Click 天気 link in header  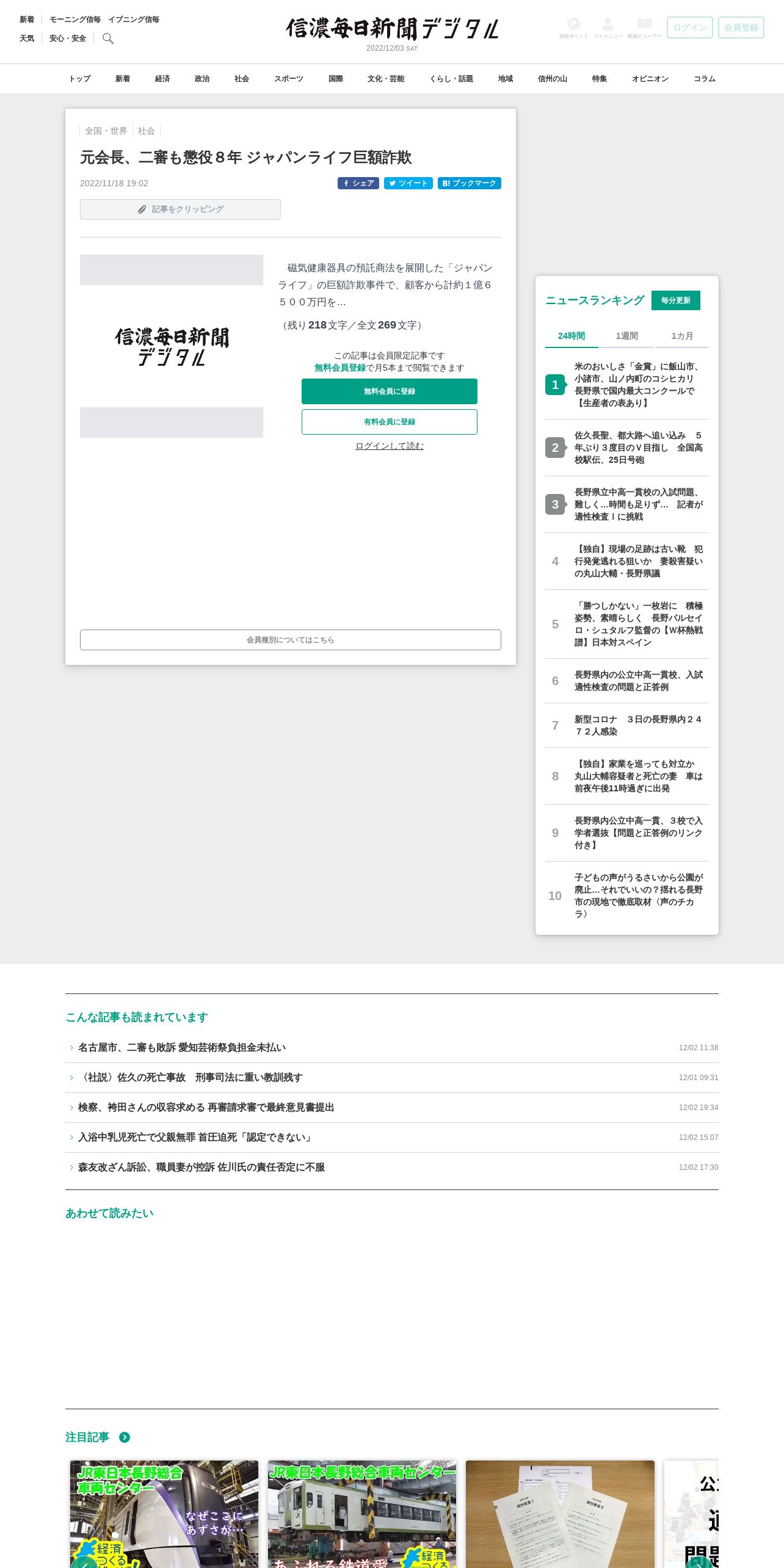tap(27, 38)
